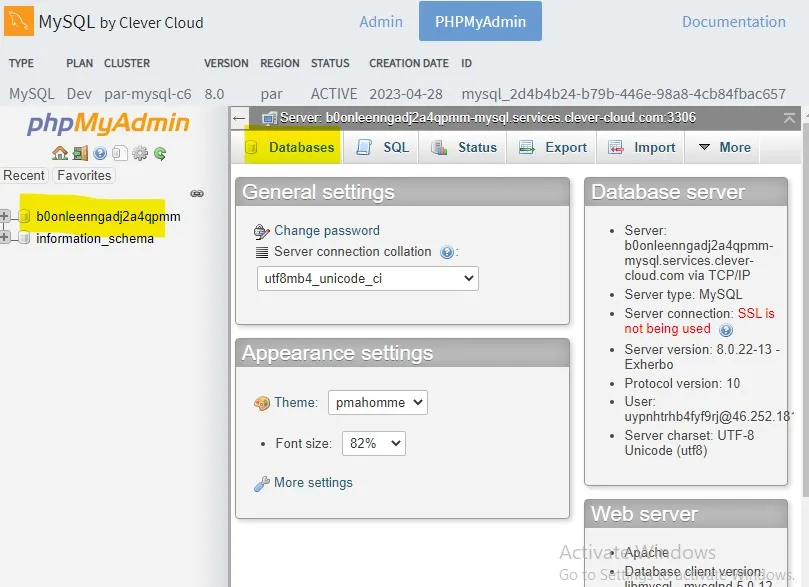Switch to the Admin tab
Viewport: 809px width, 587px height.
pyautogui.click(x=381, y=22)
